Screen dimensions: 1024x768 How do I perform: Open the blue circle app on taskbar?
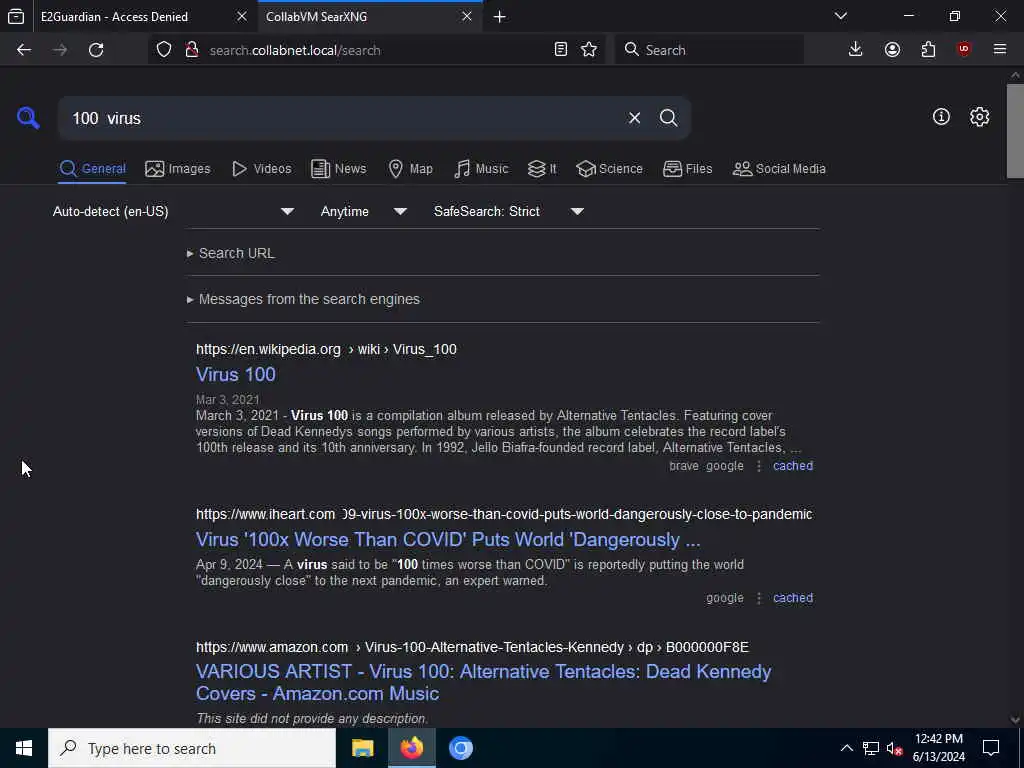(x=460, y=748)
